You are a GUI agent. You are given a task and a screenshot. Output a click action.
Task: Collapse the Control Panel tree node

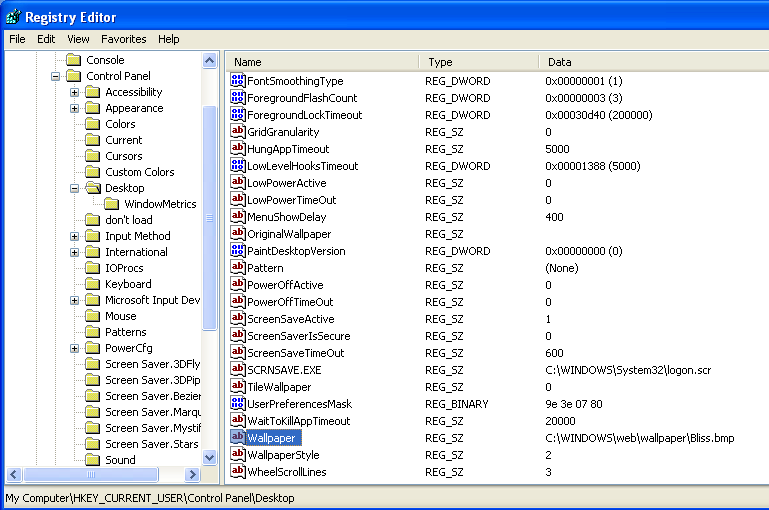pos(55,76)
